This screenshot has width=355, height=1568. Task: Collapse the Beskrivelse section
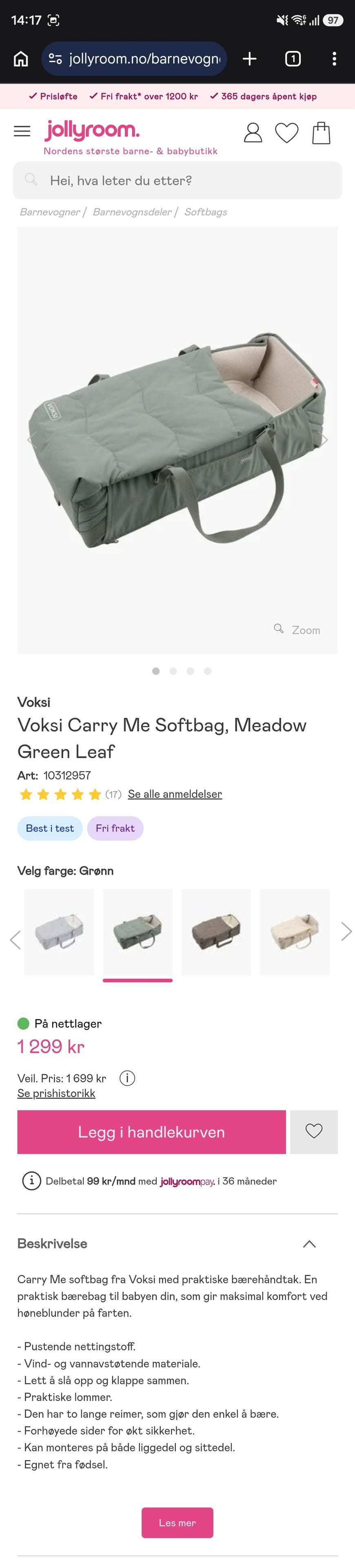click(x=309, y=1244)
